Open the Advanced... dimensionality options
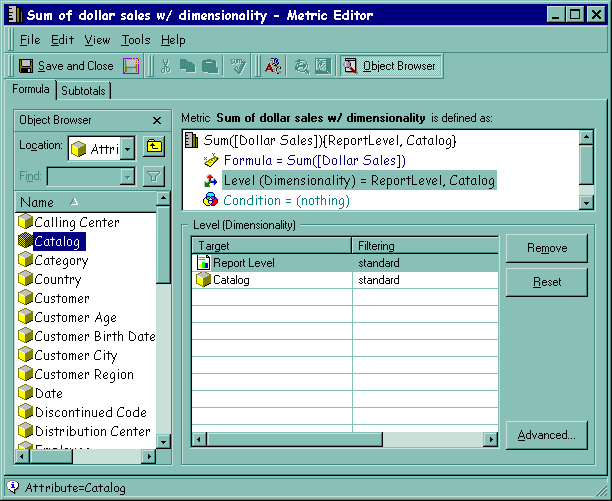Image resolution: width=612 pixels, height=501 pixels. [546, 435]
